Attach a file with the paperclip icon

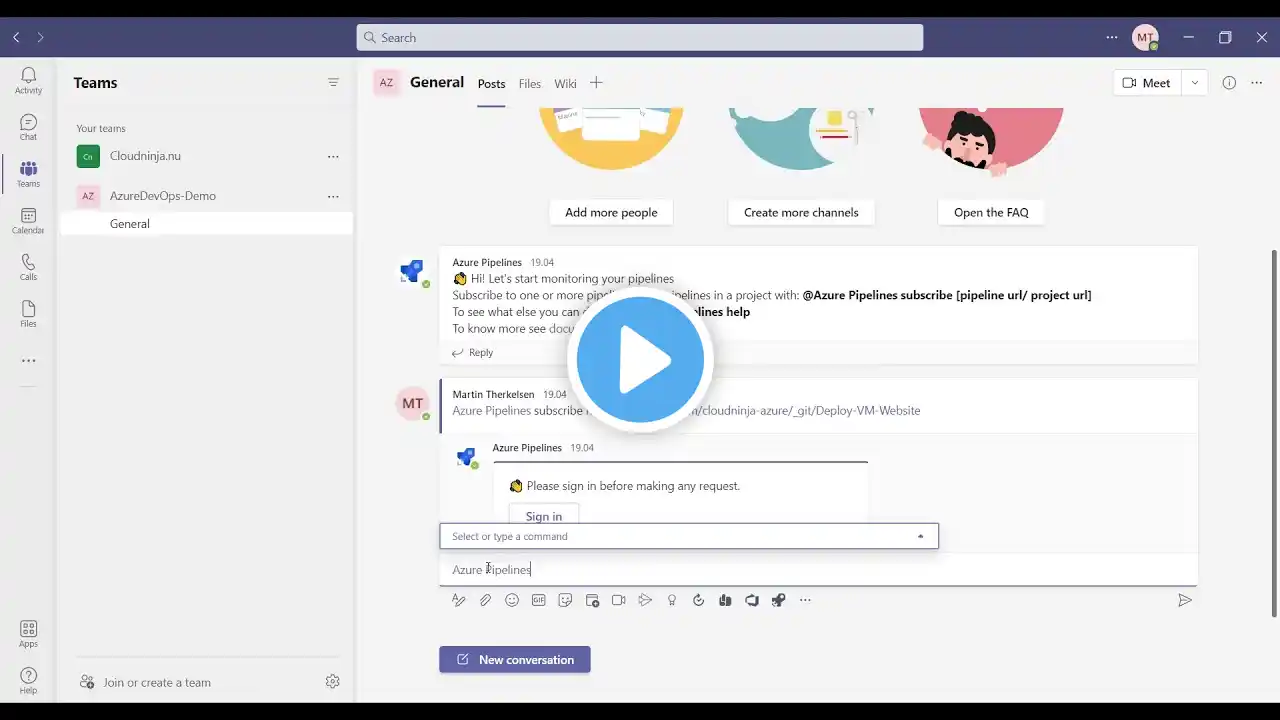(x=485, y=600)
